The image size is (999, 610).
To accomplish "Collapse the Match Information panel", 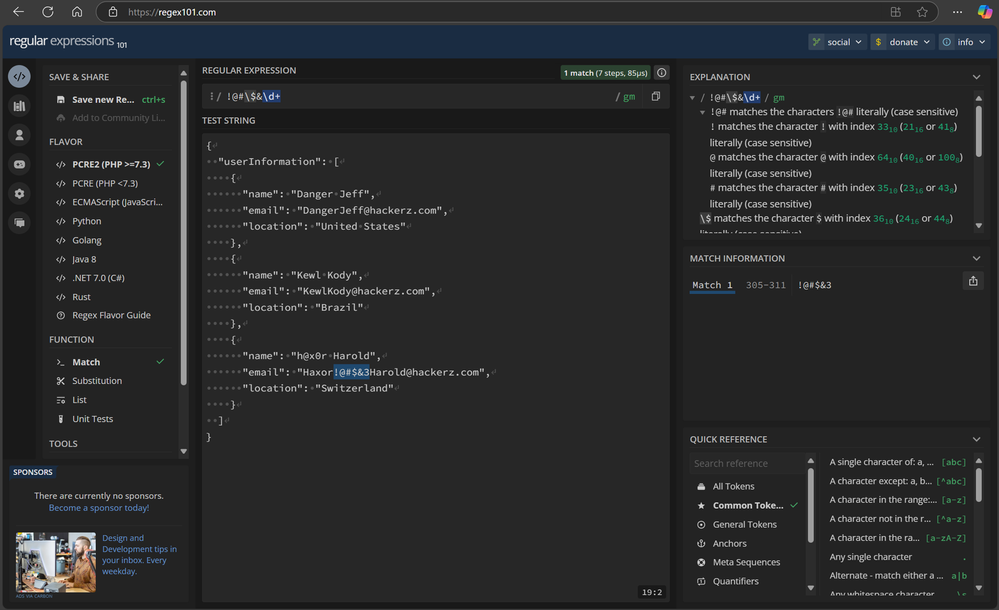I will point(977,259).
